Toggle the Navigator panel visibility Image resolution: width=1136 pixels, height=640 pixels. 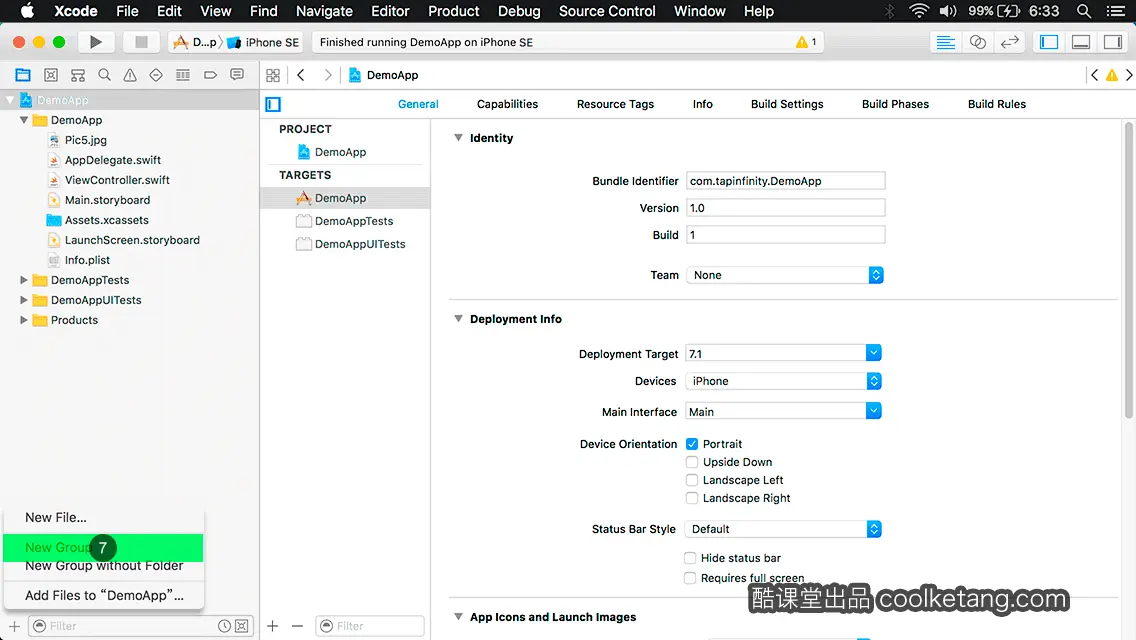coord(1049,42)
